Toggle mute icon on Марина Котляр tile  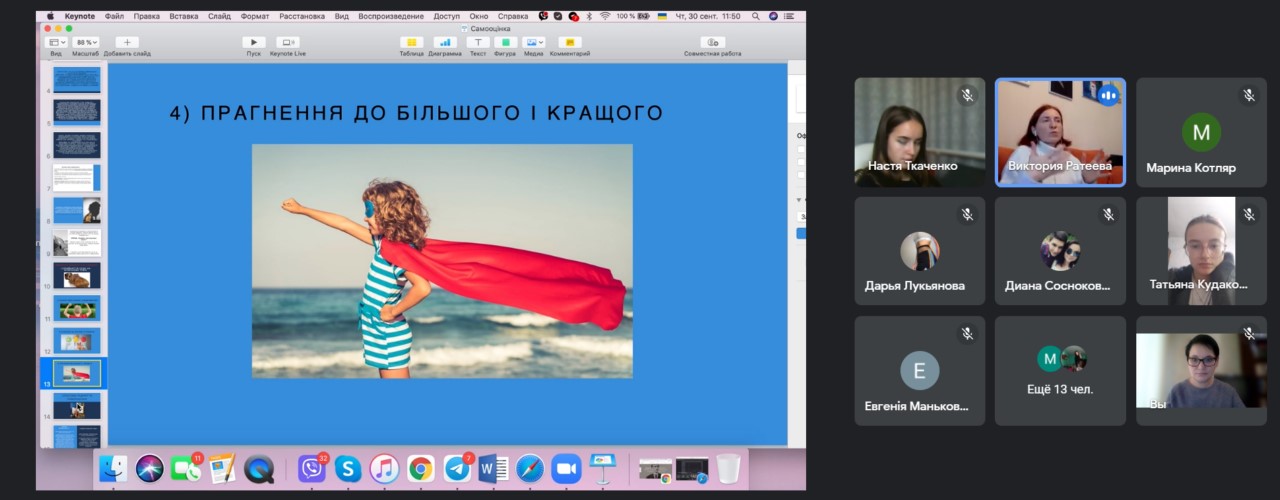click(x=1248, y=96)
